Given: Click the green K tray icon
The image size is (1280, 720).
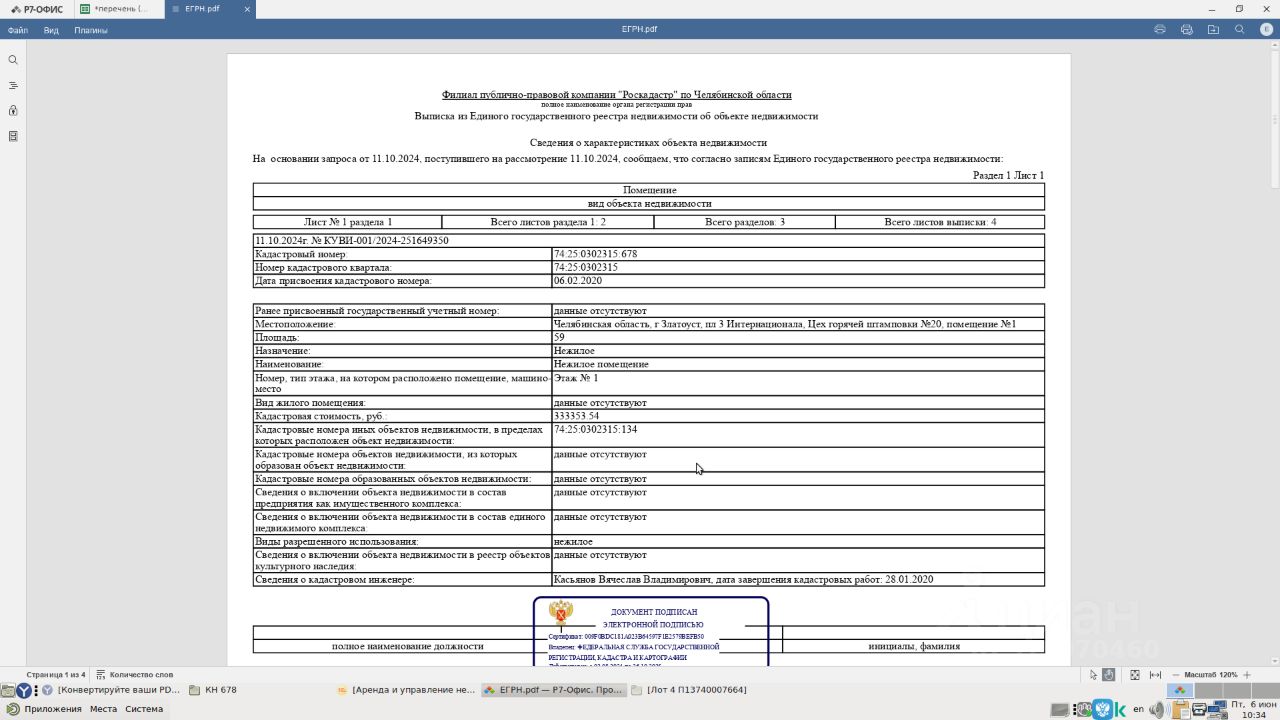Looking at the screenshot, I should pos(1121,710).
